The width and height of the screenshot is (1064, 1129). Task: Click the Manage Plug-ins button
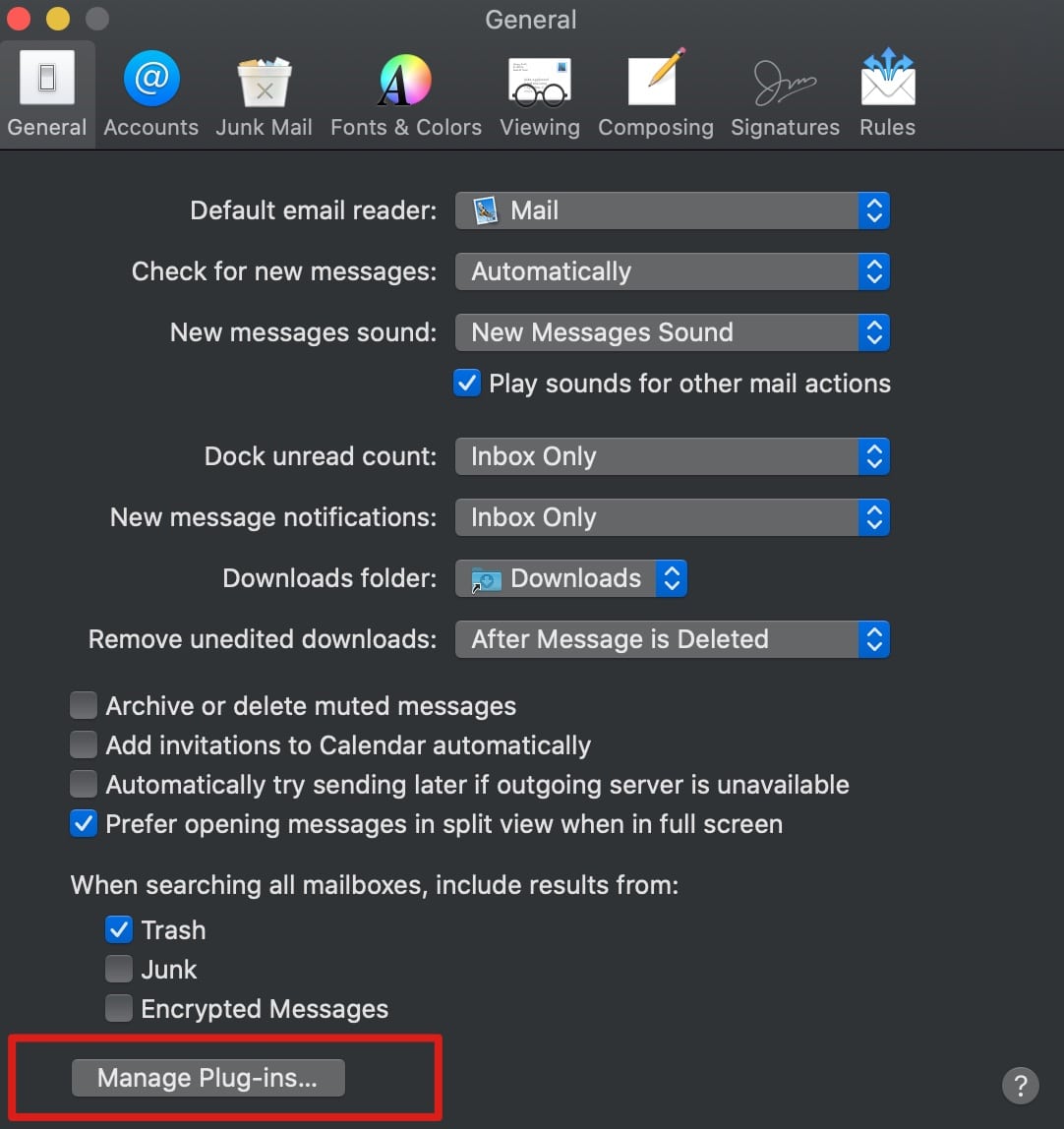pyautogui.click(x=207, y=1077)
